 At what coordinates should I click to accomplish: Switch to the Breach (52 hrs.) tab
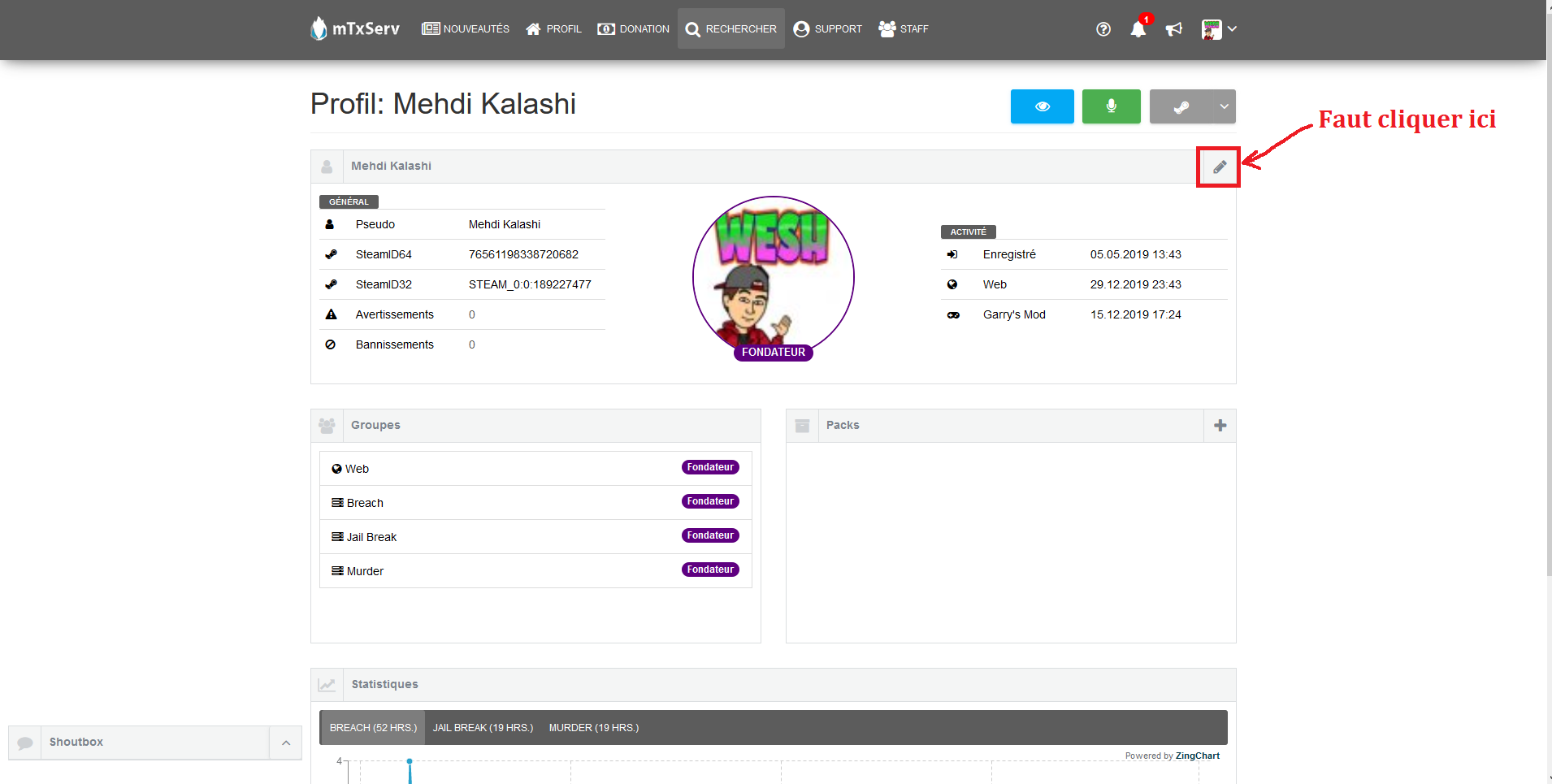pos(373,728)
